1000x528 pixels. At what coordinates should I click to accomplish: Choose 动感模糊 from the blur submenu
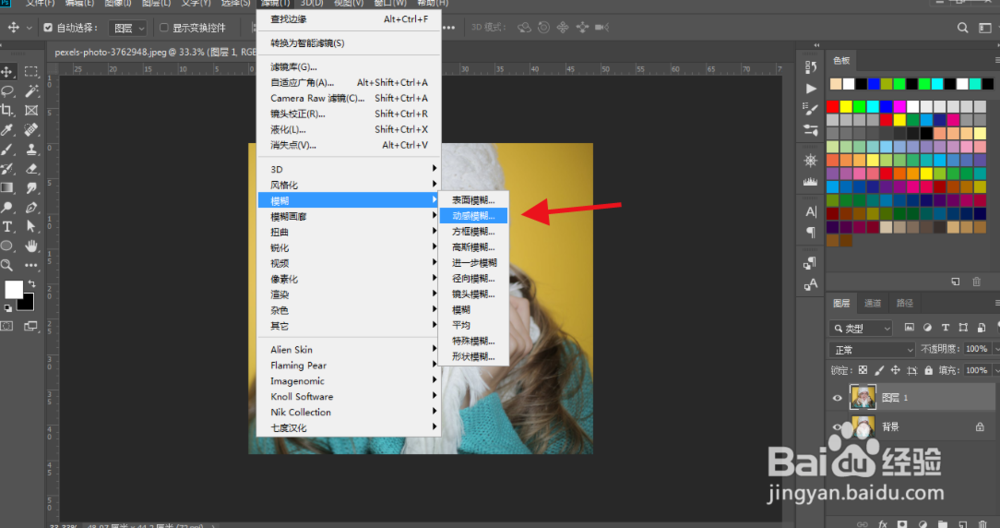pos(473,216)
